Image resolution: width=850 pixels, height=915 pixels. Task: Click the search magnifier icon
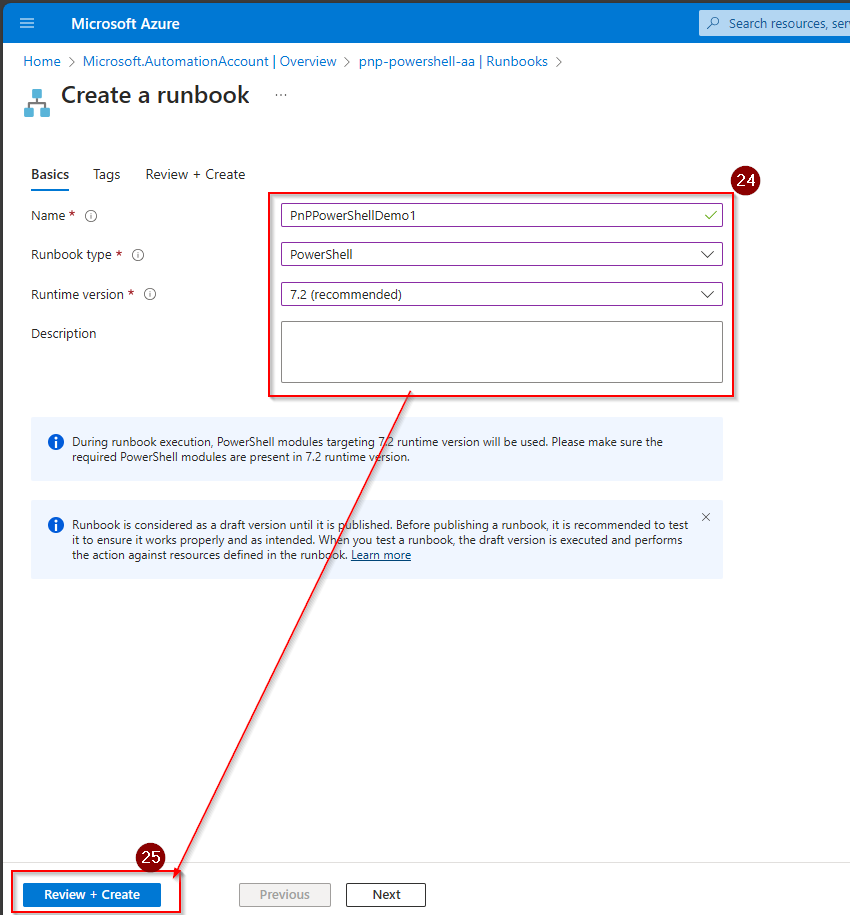click(x=713, y=23)
